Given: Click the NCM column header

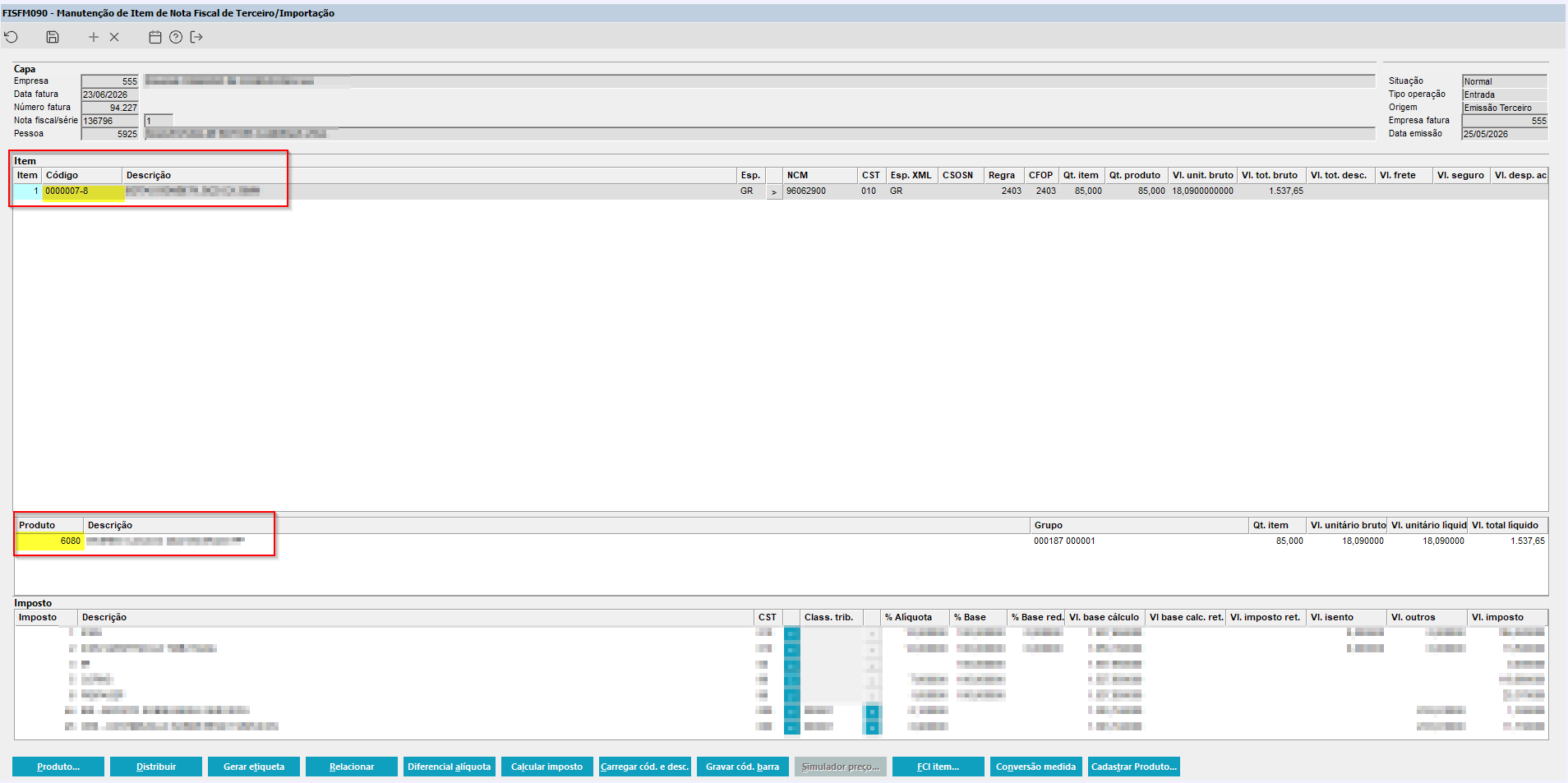Looking at the screenshot, I should point(819,175).
